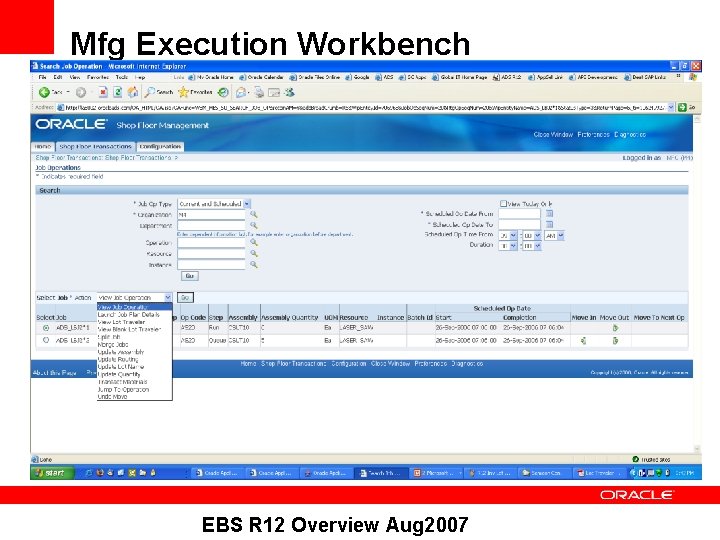Choose Jump To Operation from Action list
The width and height of the screenshot is (720, 540).
tap(124, 389)
